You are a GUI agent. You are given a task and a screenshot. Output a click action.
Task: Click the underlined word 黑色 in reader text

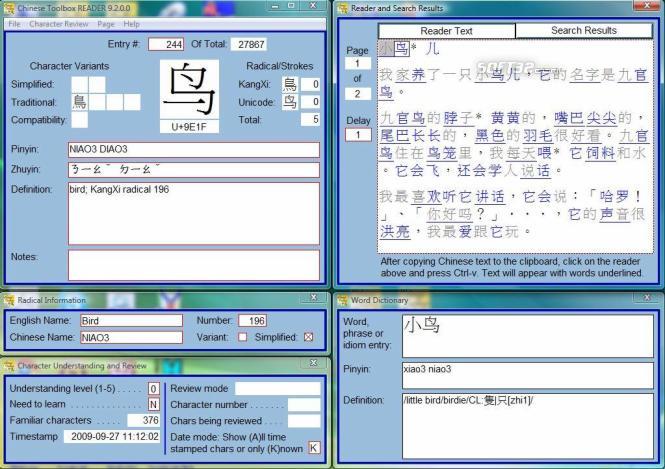pyautogui.click(x=490, y=136)
